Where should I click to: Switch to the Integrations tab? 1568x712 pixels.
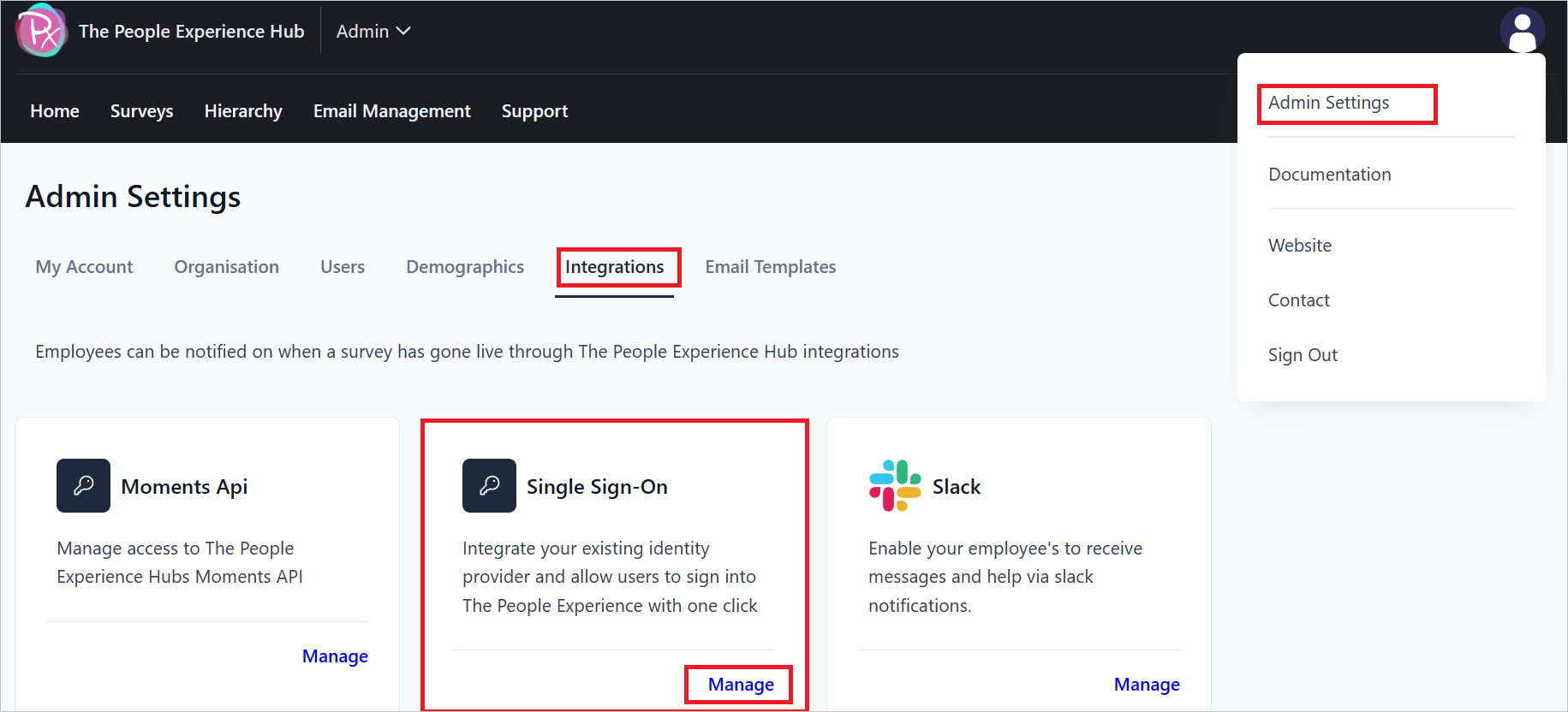(617, 267)
